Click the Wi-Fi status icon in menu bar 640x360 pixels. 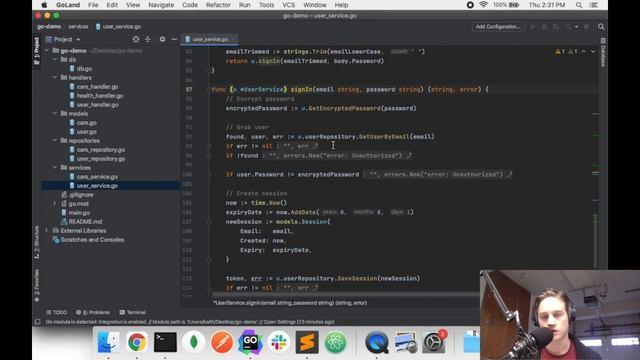tap(483, 5)
